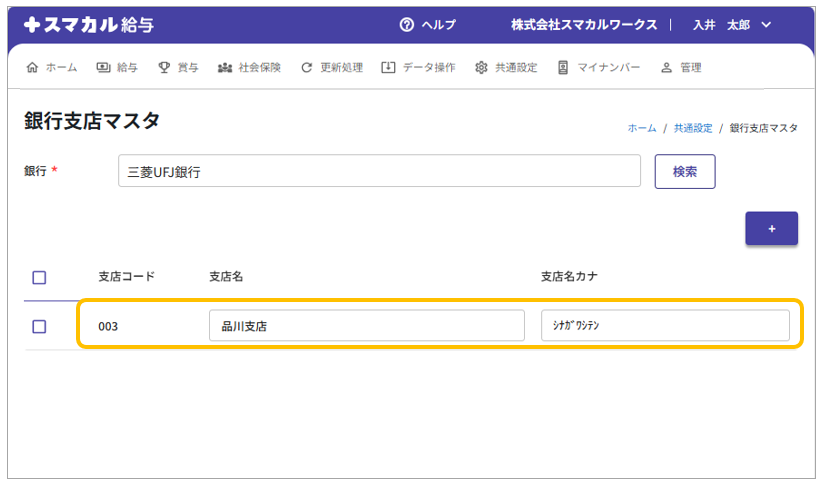
Task: Toggle the select-all checkbox in table header
Action: click(x=40, y=277)
